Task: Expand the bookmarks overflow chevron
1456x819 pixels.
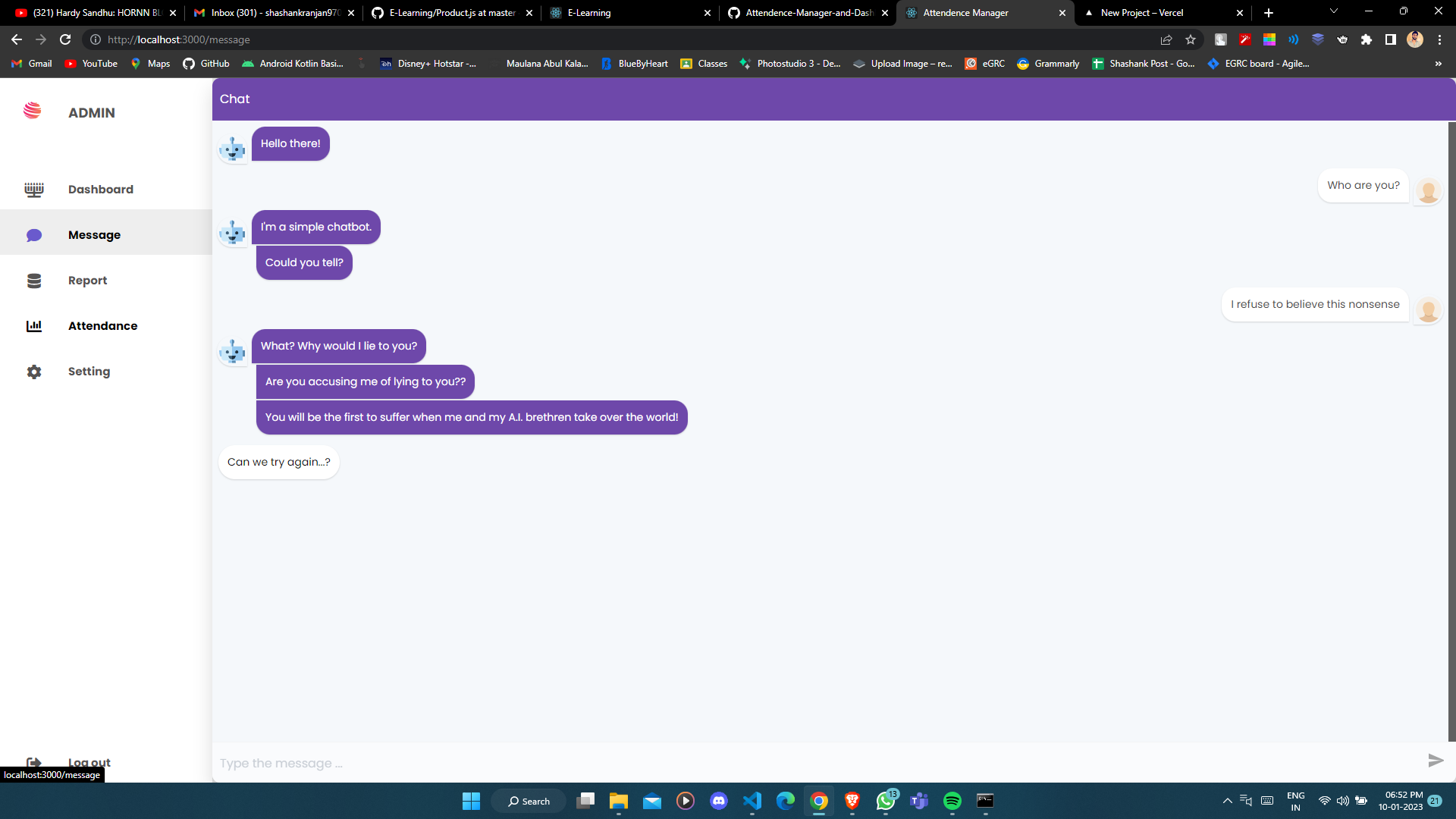Action: pos(1439,64)
